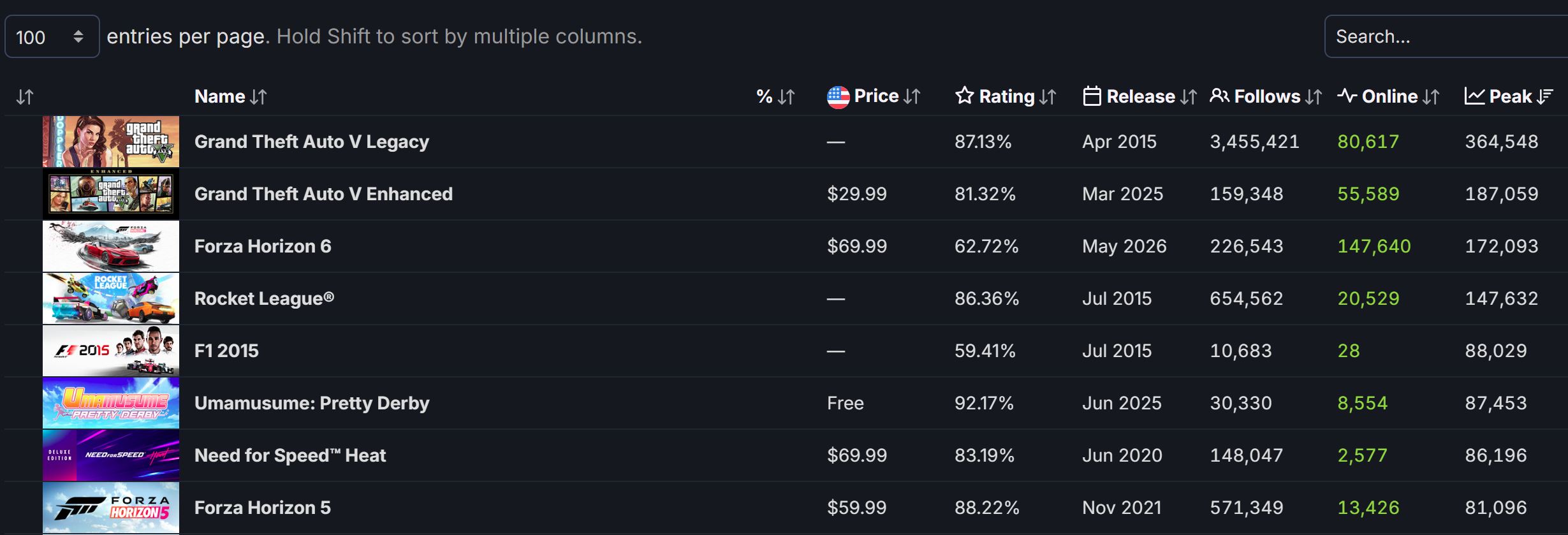1568x535 pixels.
Task: Sort the table by Release arrows
Action: coord(1188,97)
